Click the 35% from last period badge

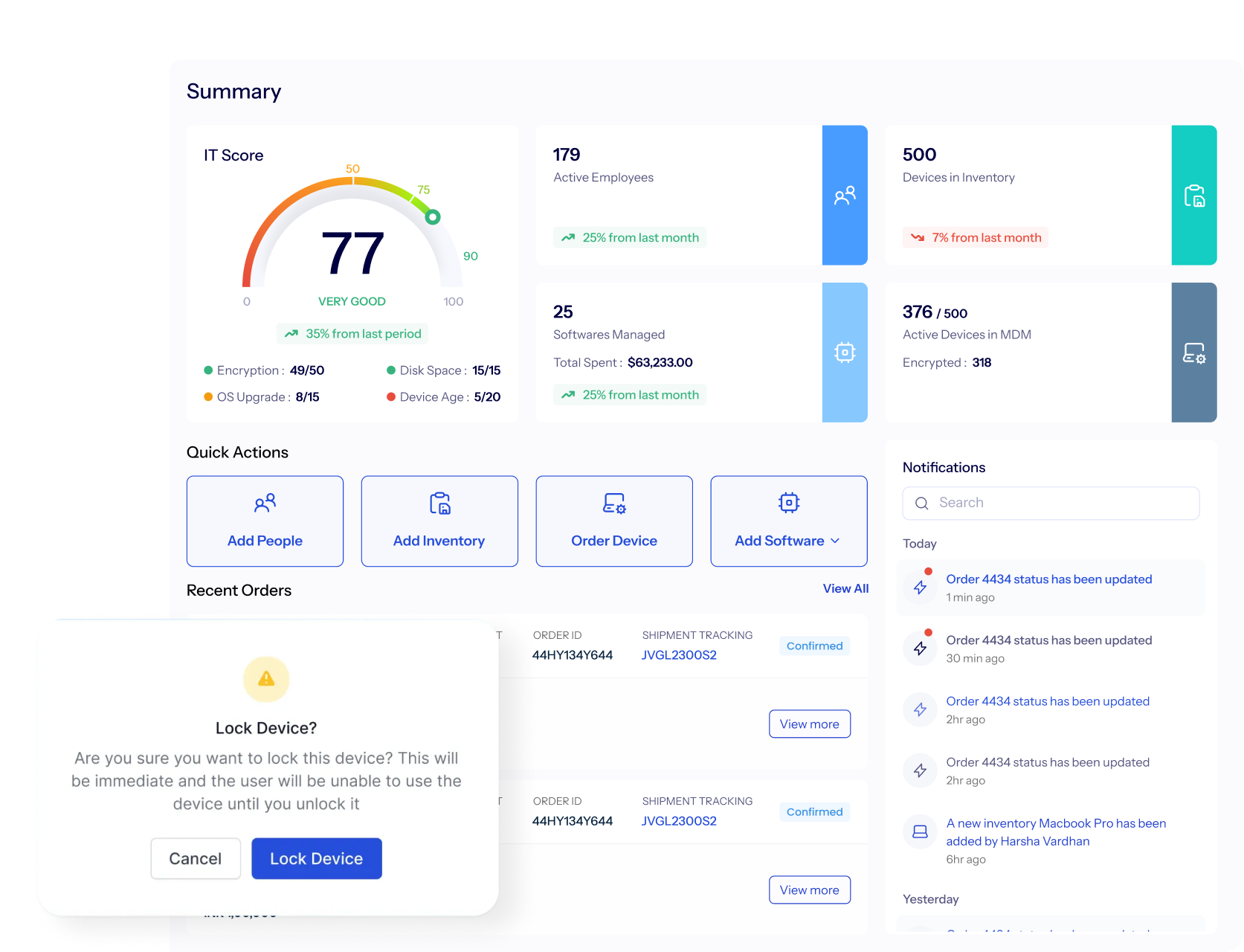point(352,334)
